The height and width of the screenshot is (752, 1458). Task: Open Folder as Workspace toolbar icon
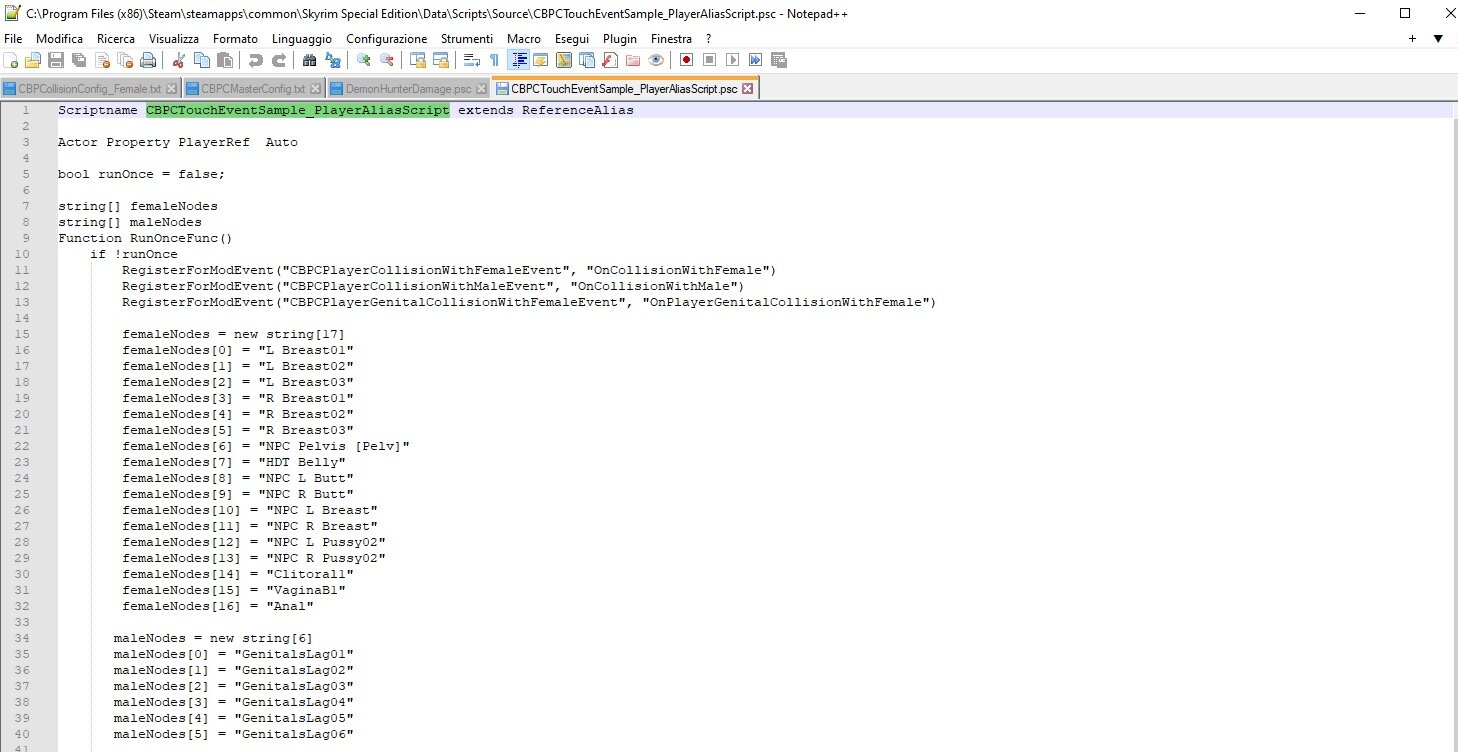[x=633, y=60]
